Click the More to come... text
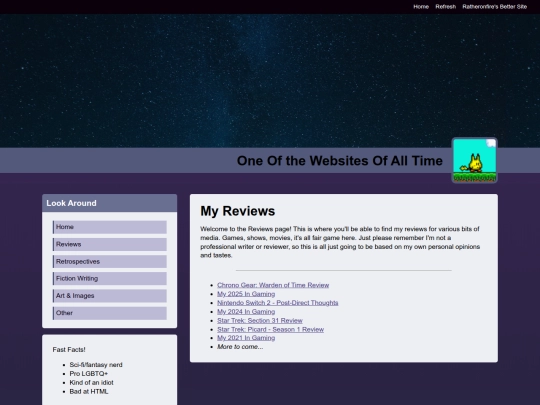 [x=240, y=347]
